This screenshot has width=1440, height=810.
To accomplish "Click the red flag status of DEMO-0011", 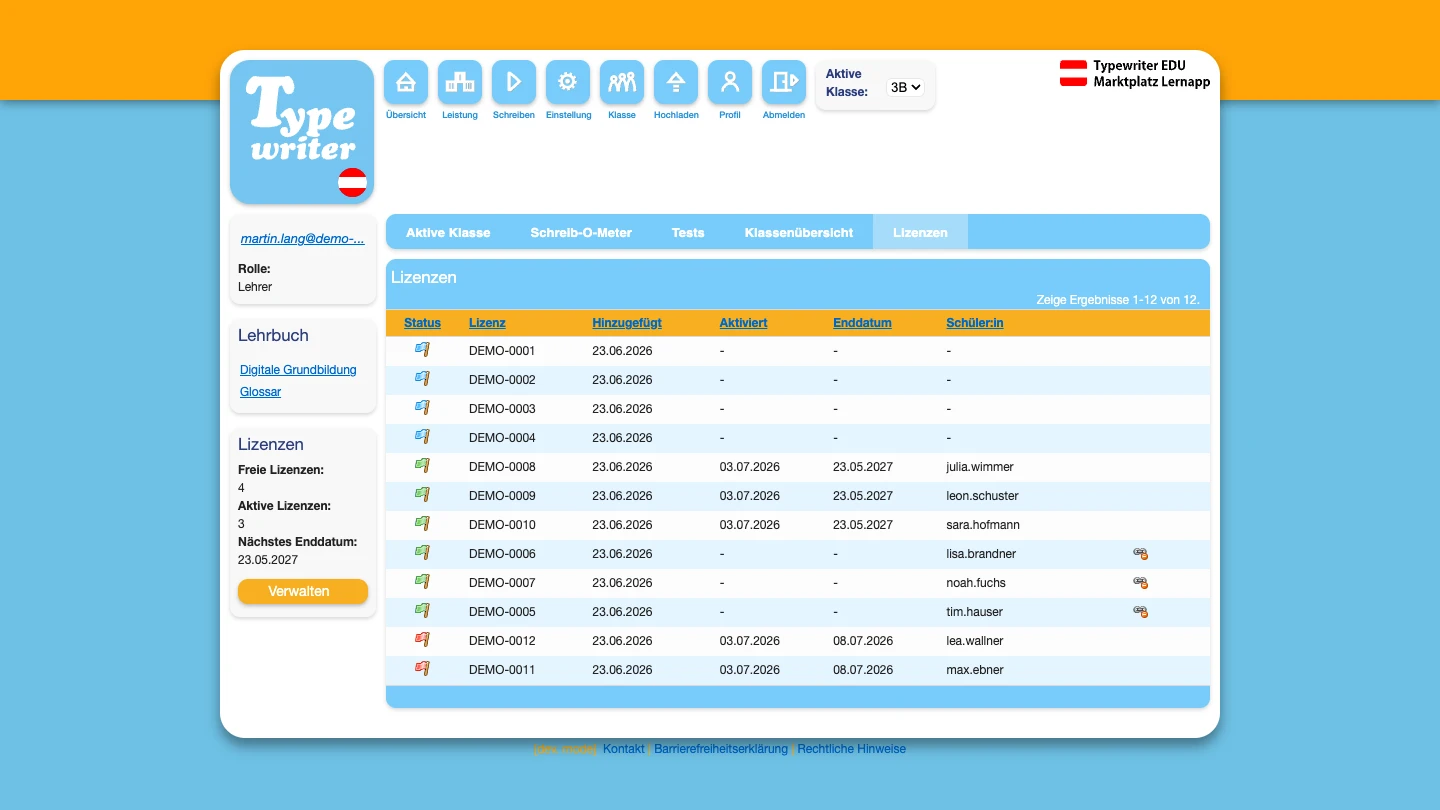I will 422,669.
